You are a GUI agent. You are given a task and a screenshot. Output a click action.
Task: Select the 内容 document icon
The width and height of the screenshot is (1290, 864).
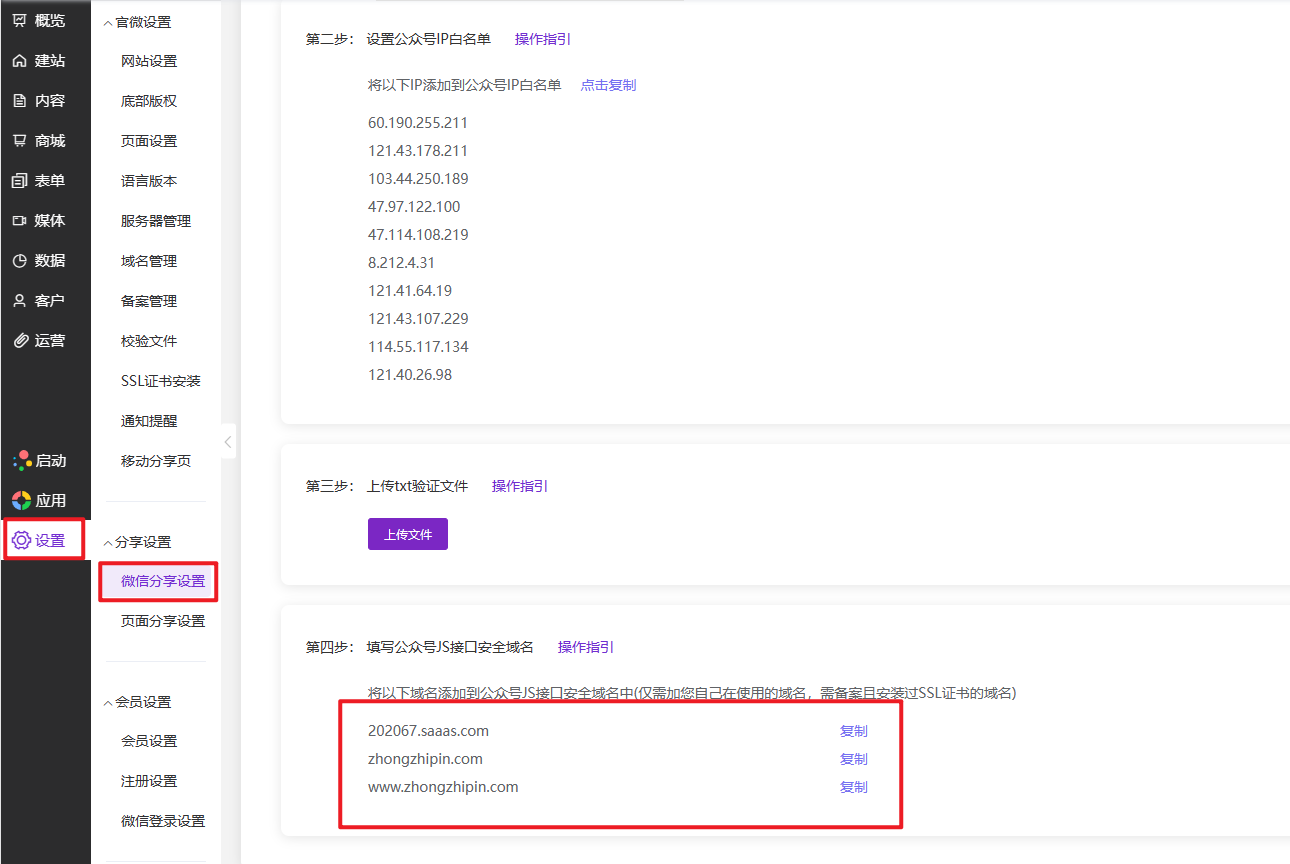(x=20, y=101)
